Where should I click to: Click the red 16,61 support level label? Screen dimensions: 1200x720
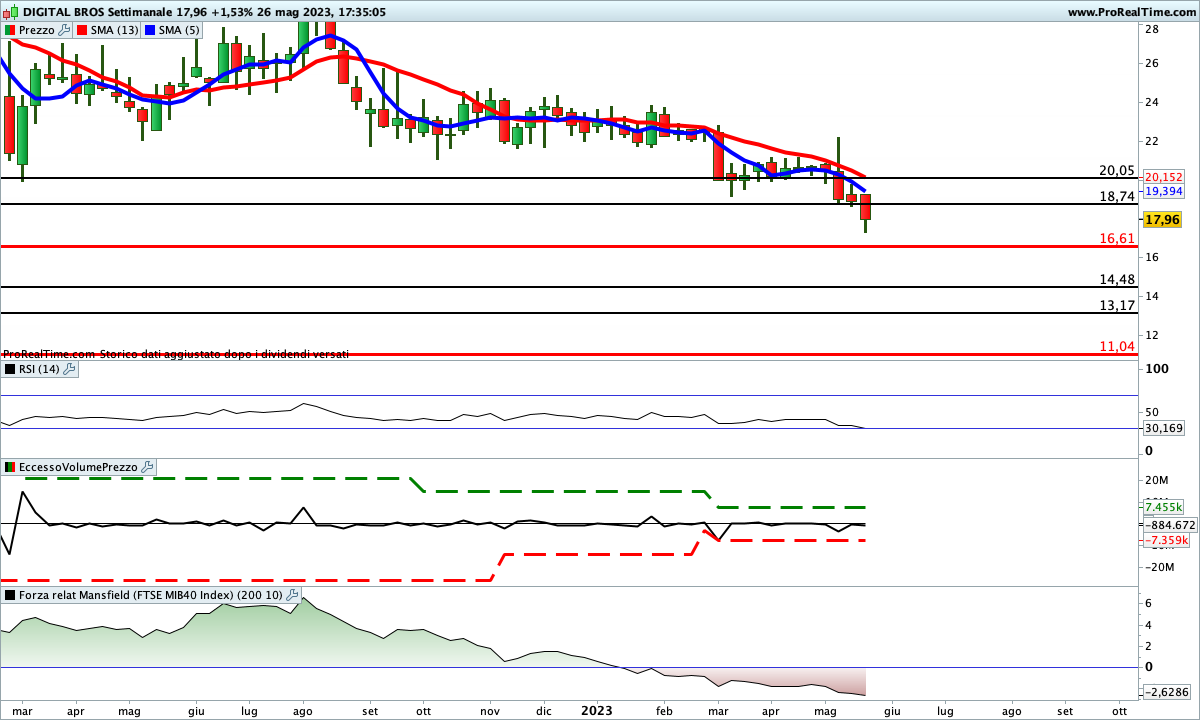(x=1117, y=239)
